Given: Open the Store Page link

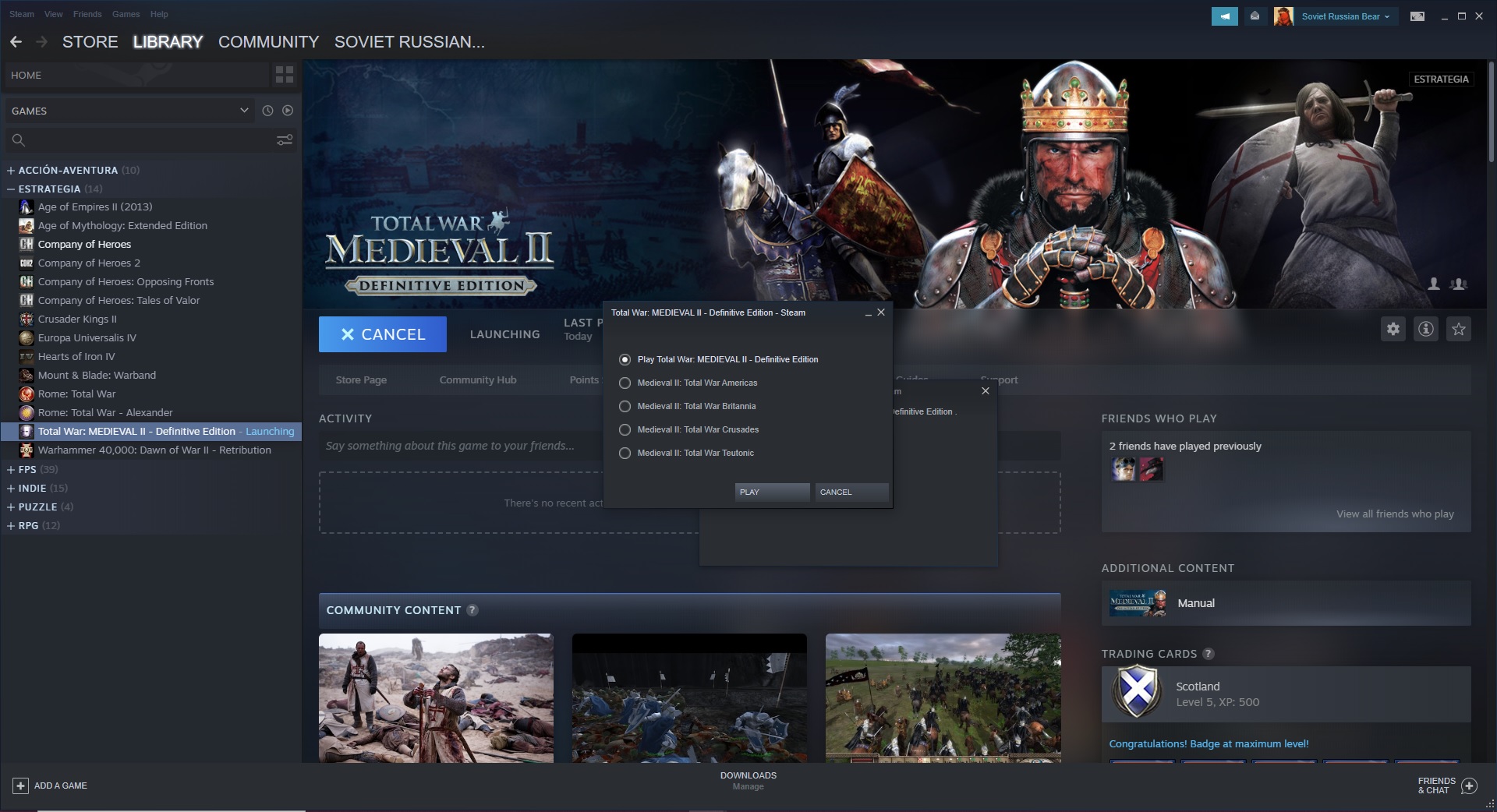Looking at the screenshot, I should click(x=361, y=380).
